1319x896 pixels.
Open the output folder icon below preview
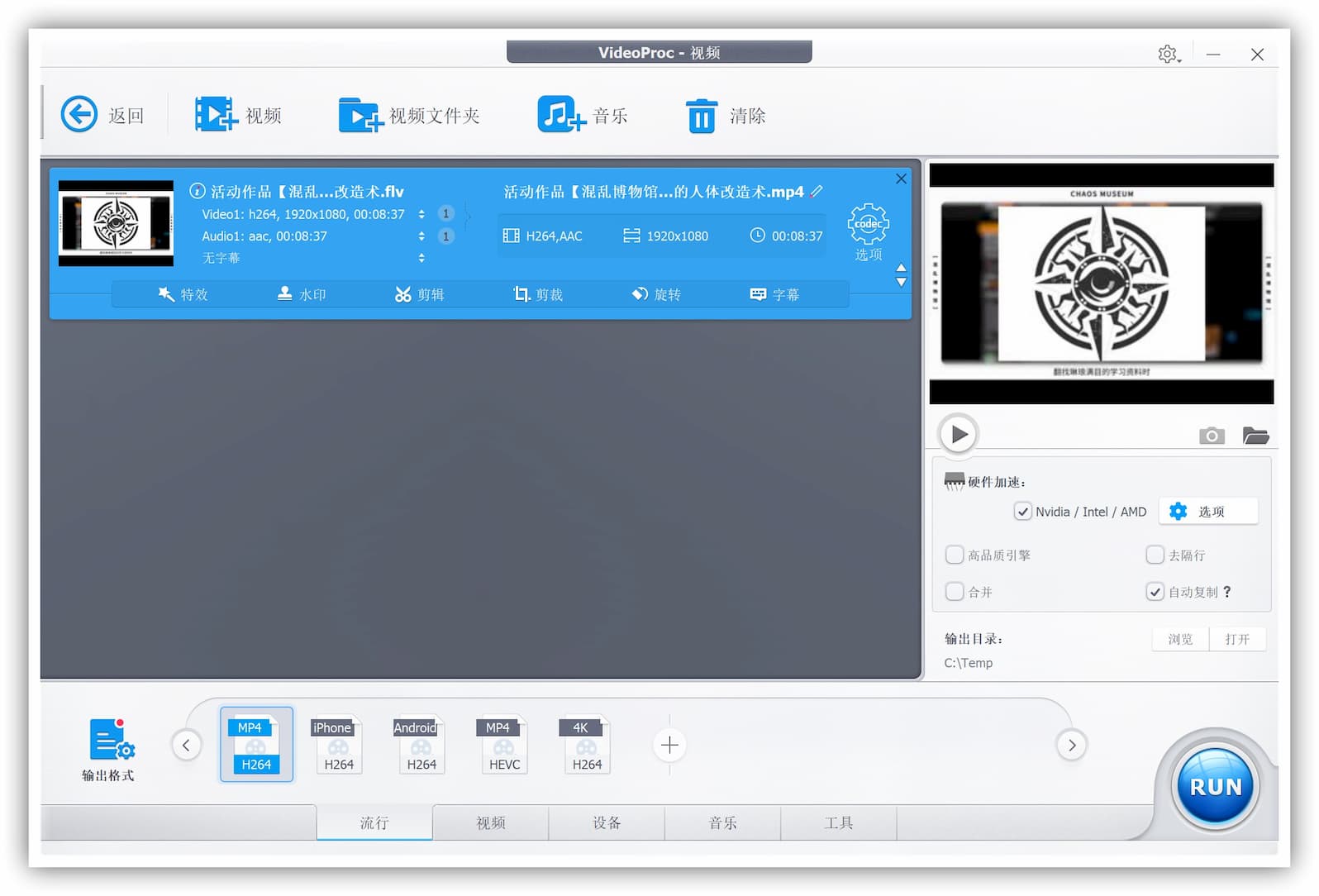[x=1255, y=436]
